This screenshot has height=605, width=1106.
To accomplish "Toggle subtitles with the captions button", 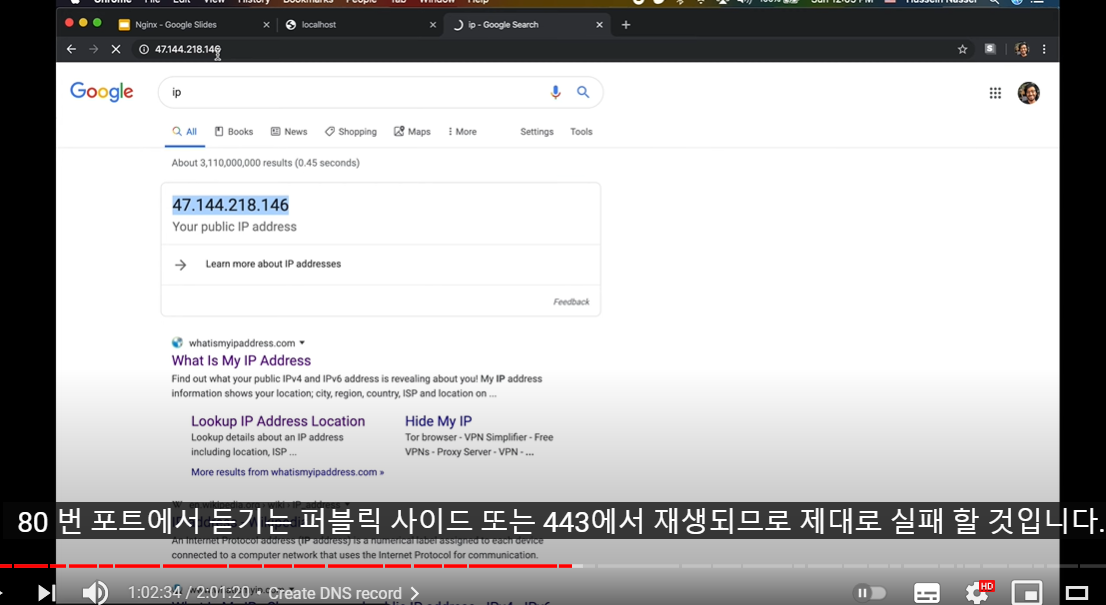I will click(x=926, y=593).
